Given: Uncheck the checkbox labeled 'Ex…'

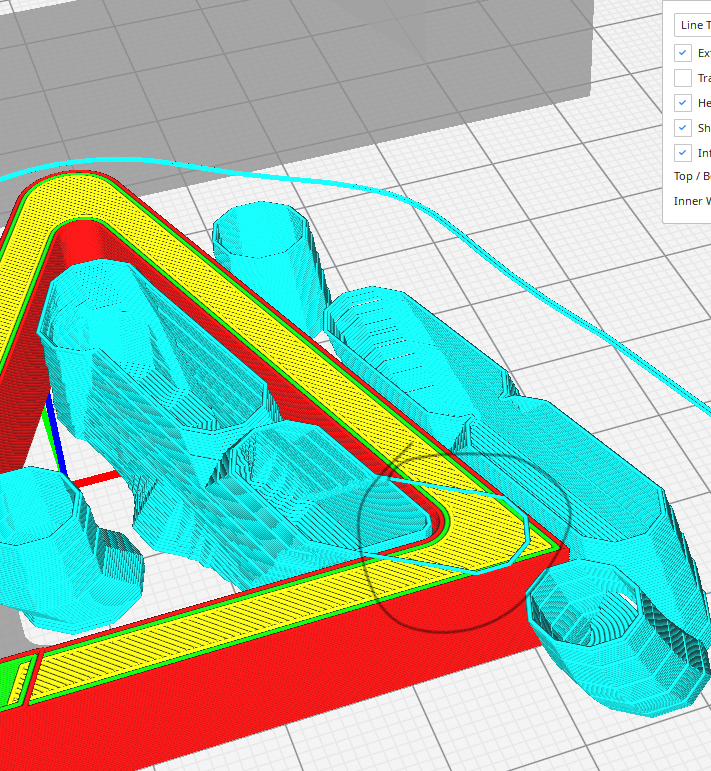Looking at the screenshot, I should click(x=682, y=53).
